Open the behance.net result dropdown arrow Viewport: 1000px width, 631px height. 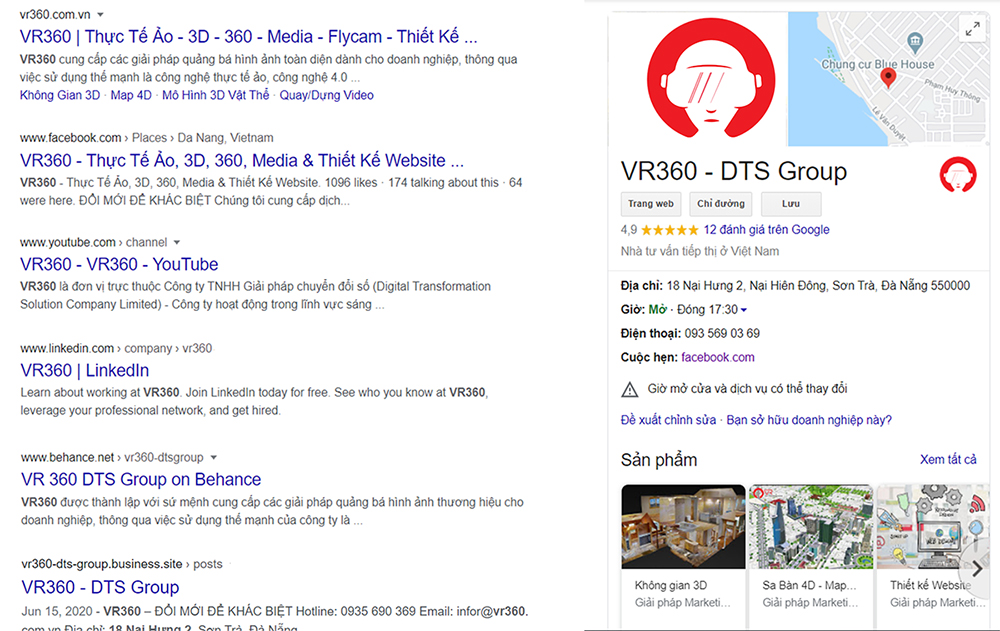pos(214,457)
